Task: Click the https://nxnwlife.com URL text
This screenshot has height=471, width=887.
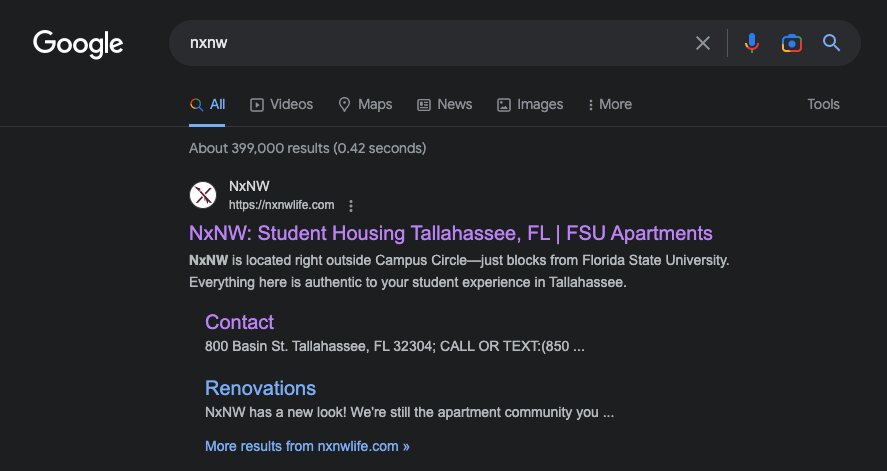Action: pos(281,205)
